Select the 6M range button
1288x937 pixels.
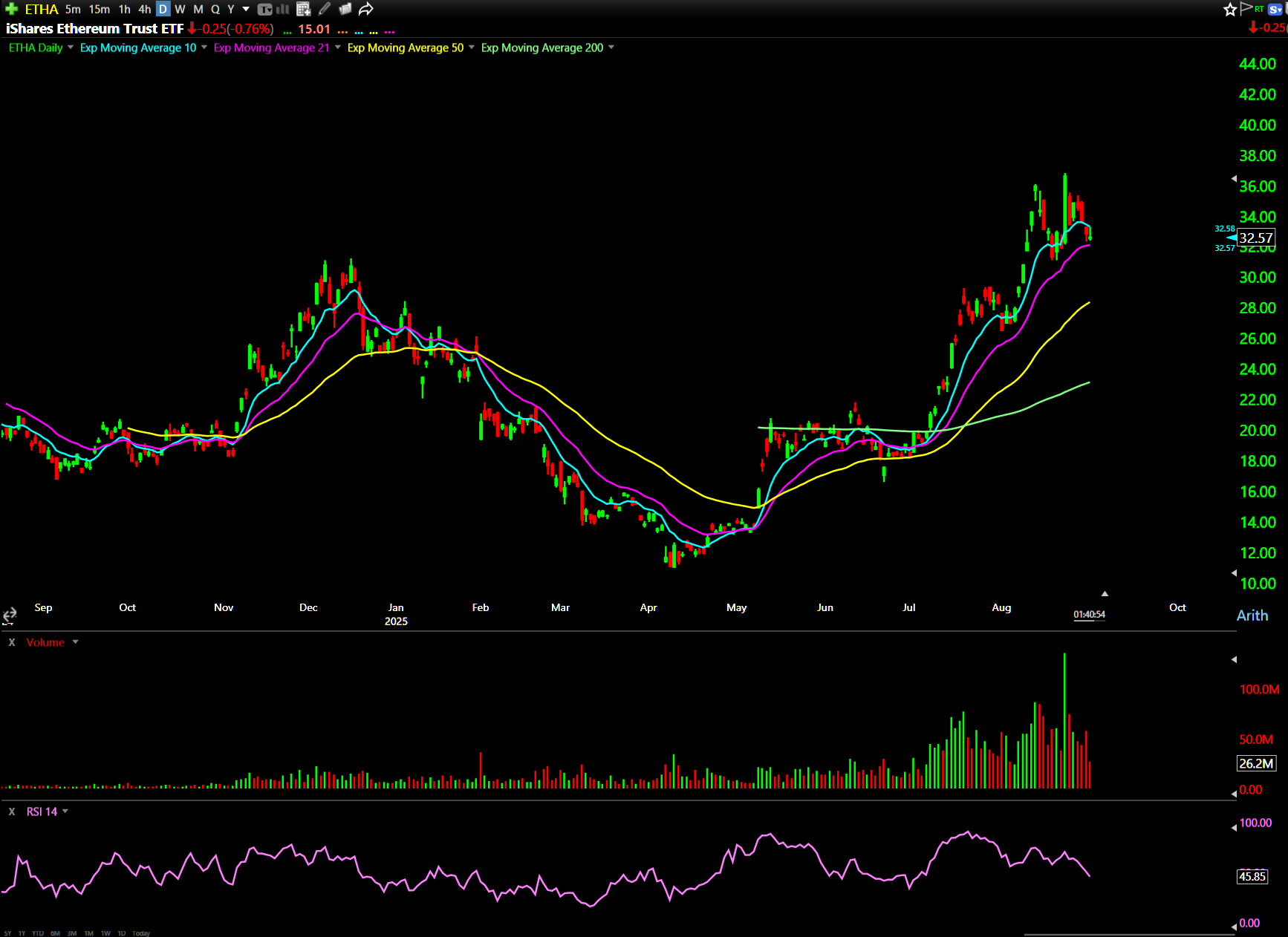tap(56, 933)
